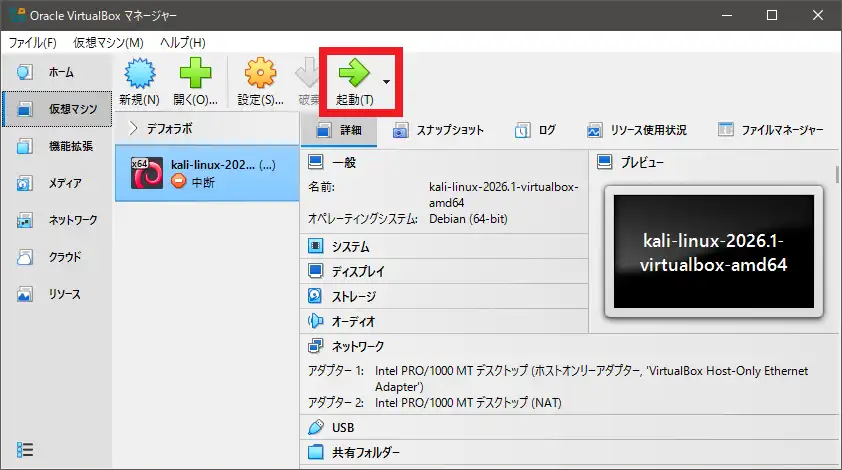Click the name value kali-linux-2026.1-virtualbox-amd64
The width and height of the screenshot is (842, 470).
pos(504,194)
